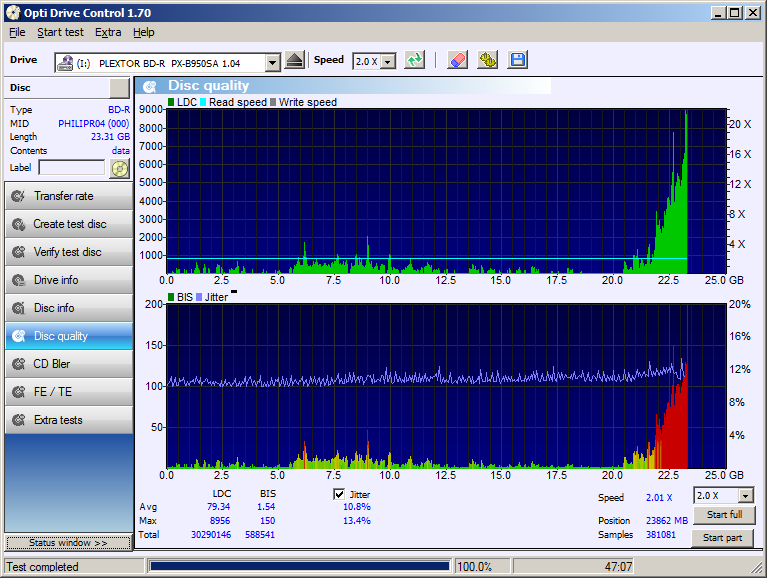Click the elapsed time 47:07 in status bar
Image resolution: width=767 pixels, height=578 pixels.
coord(618,567)
